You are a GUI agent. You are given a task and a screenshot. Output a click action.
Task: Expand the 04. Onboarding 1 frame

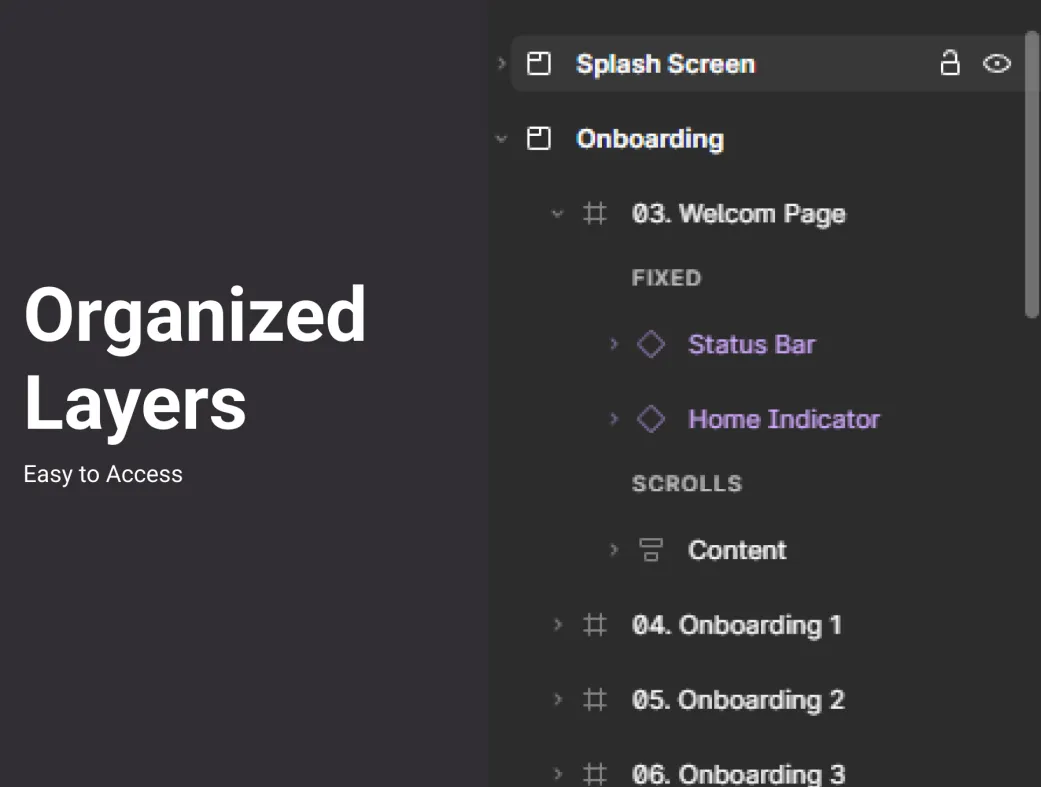point(558,625)
